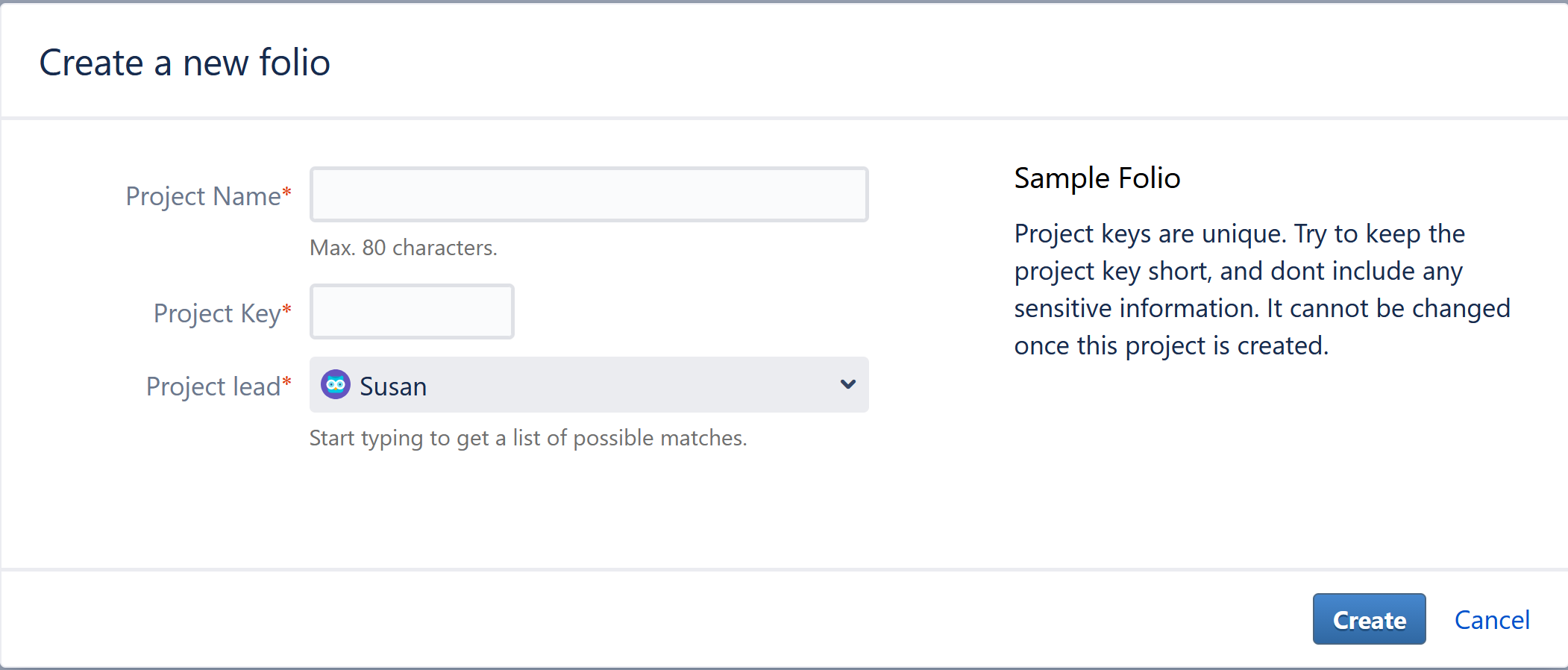Click the 'Sample Folio' heading
Screen dimensions: 1568x670
point(1097,178)
